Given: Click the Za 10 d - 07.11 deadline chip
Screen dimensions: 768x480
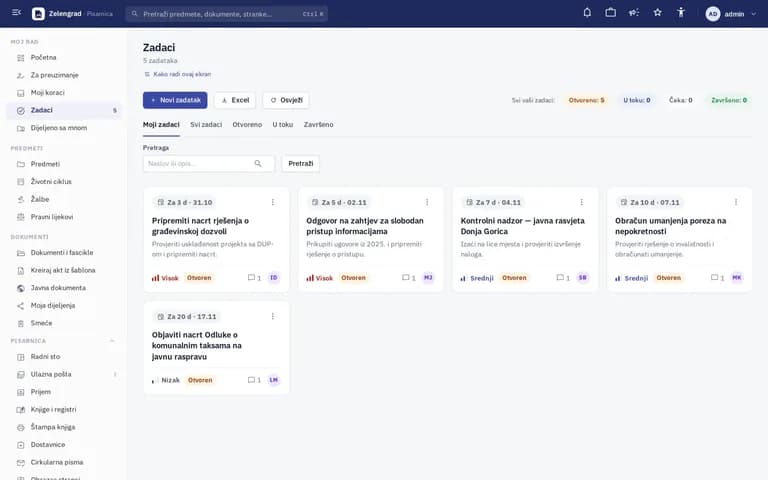Looking at the screenshot, I should click(x=649, y=202).
